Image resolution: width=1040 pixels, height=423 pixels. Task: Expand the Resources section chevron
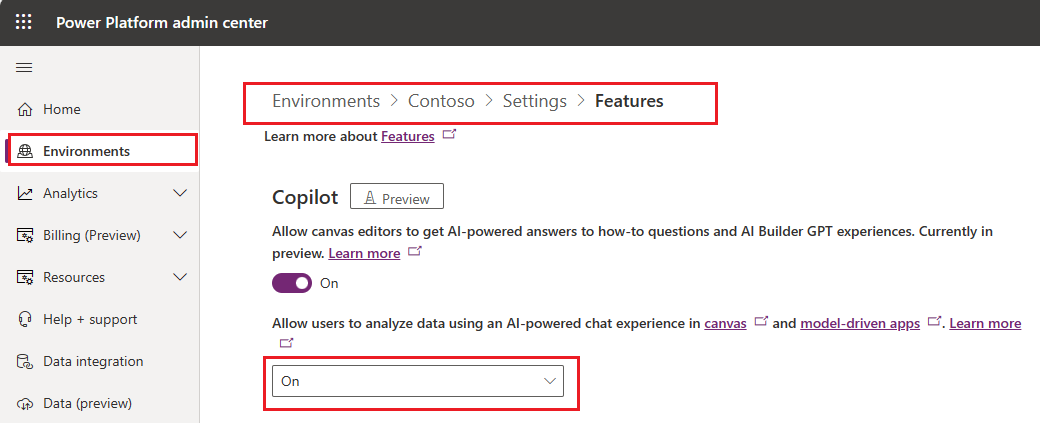pyautogui.click(x=180, y=277)
